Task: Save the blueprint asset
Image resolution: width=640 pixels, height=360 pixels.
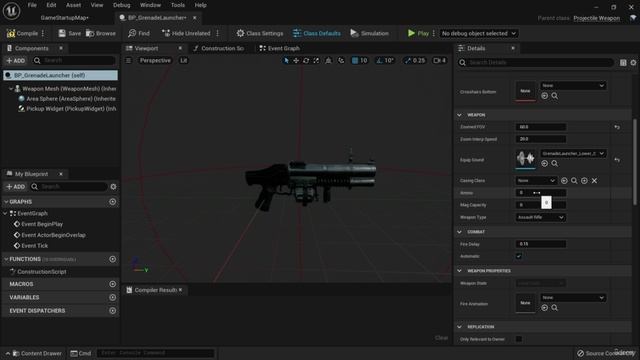Action: [69, 33]
